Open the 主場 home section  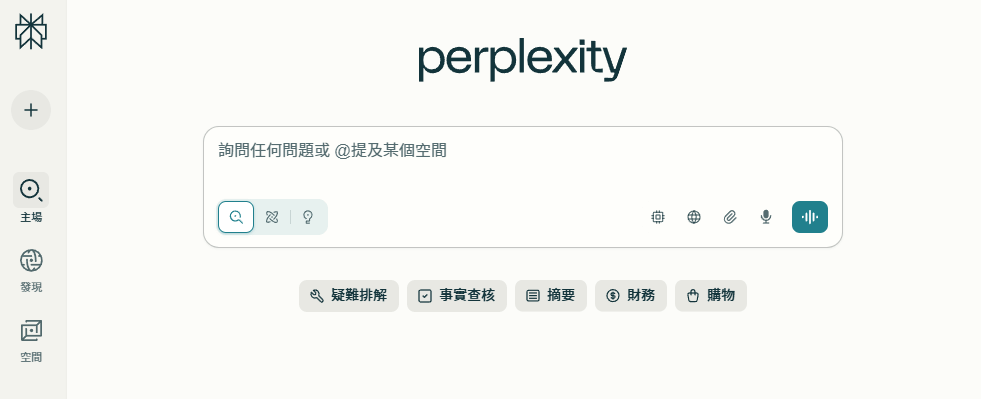[31, 198]
